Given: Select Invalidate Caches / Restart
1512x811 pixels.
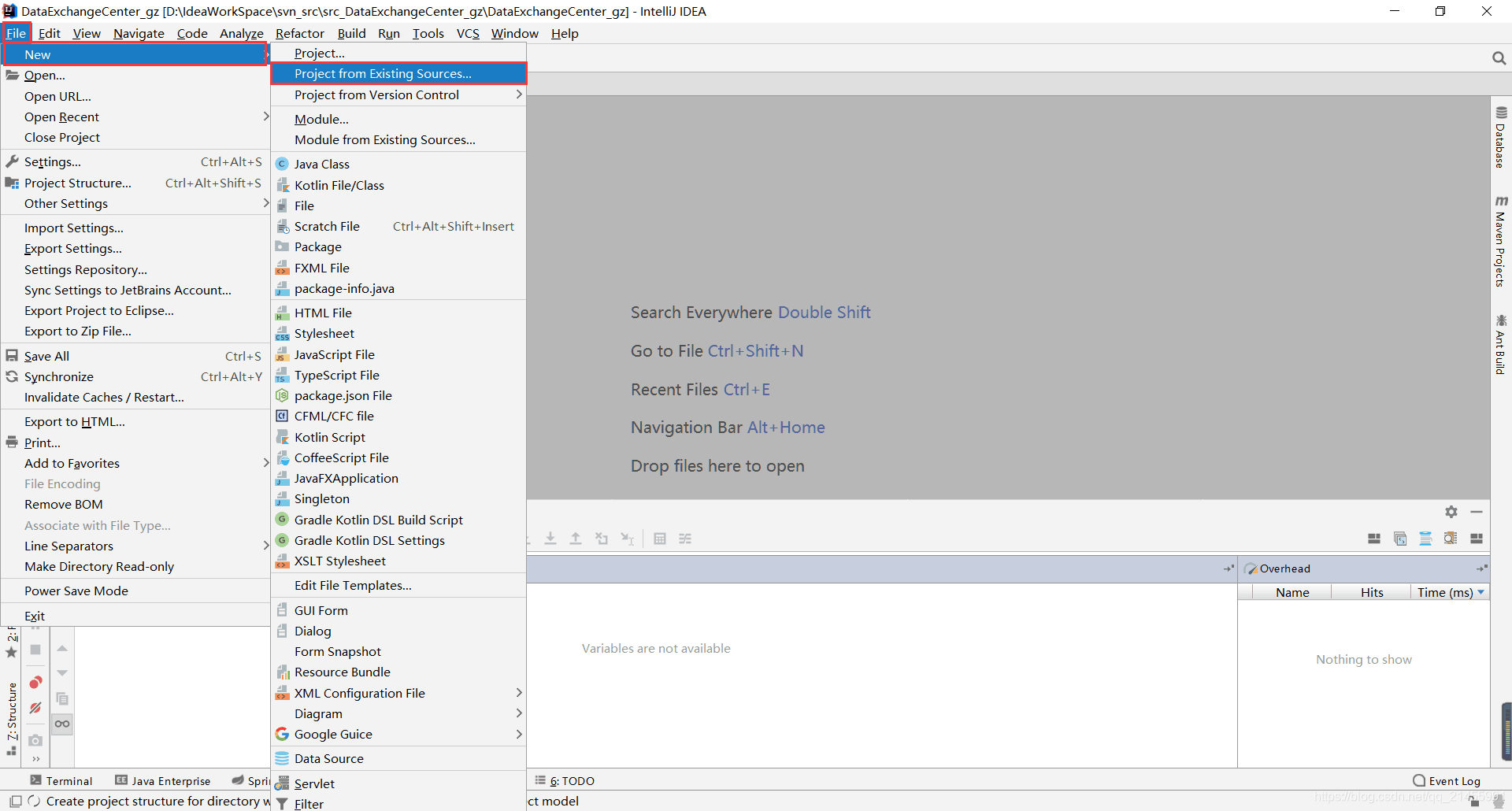Looking at the screenshot, I should (x=135, y=397).
